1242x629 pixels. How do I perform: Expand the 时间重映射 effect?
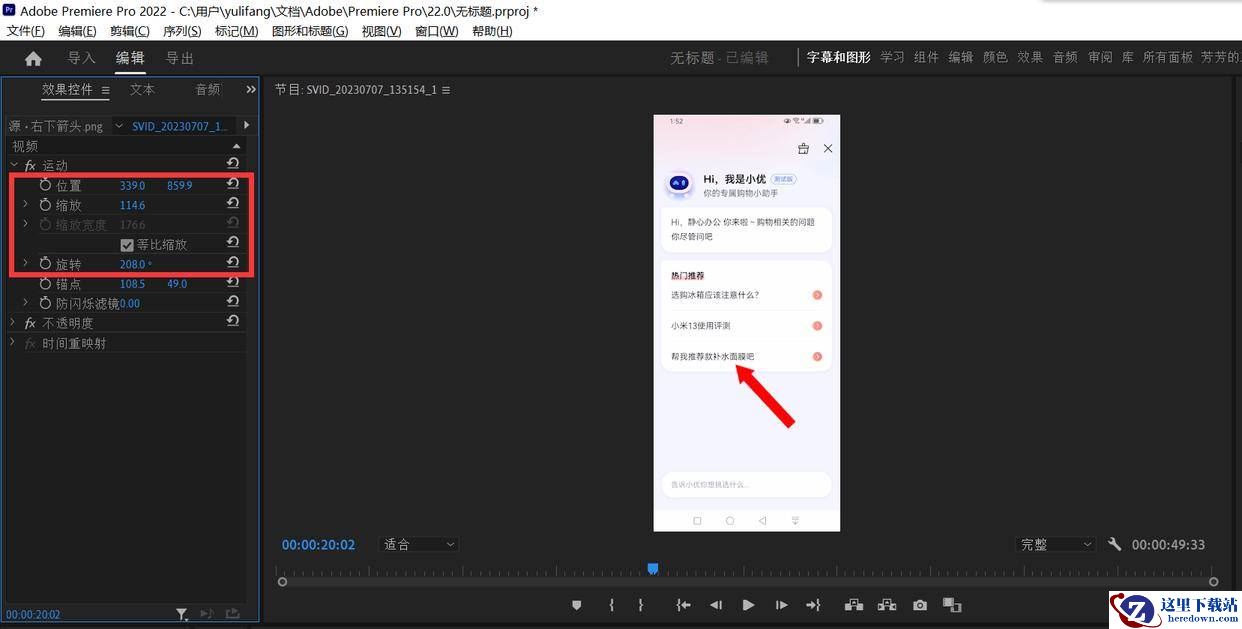[x=13, y=342]
